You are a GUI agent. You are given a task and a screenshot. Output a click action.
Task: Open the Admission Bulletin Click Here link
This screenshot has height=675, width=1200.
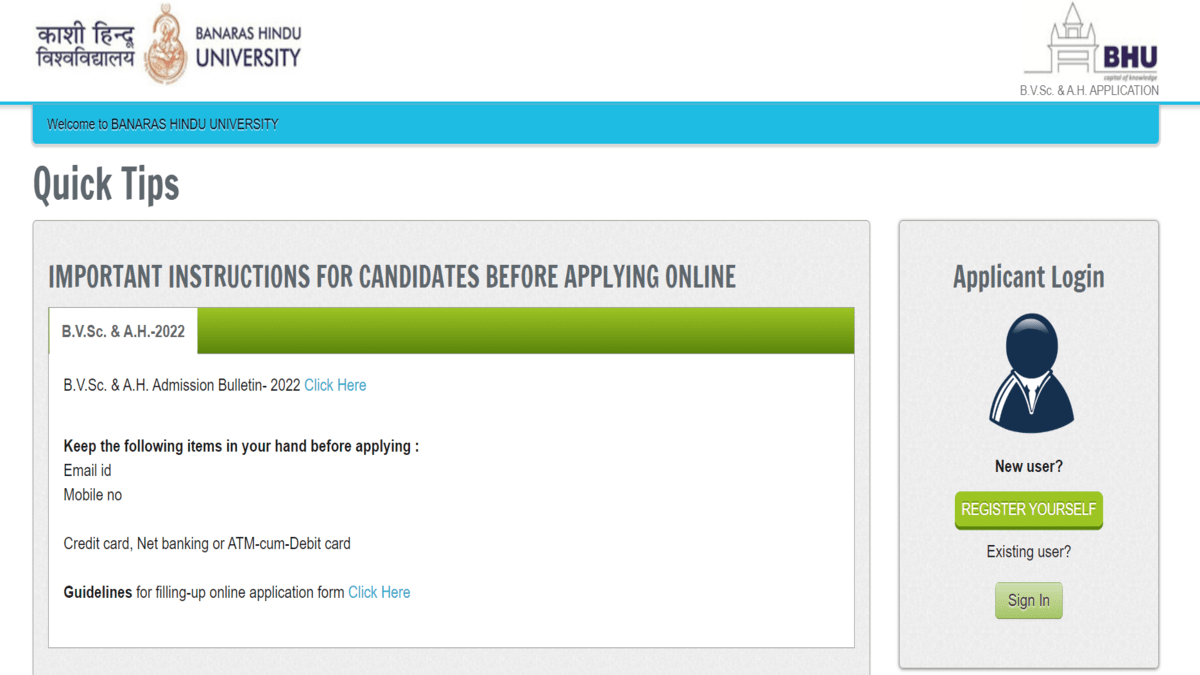335,385
